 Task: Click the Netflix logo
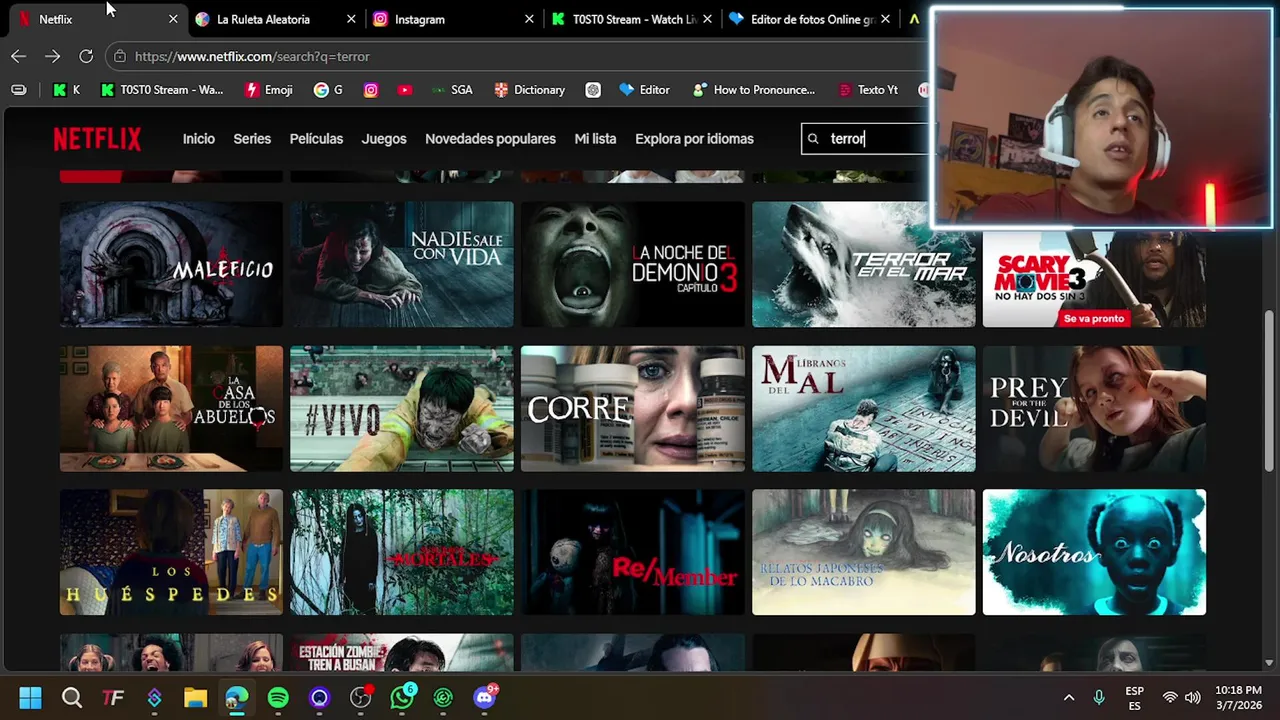point(97,139)
